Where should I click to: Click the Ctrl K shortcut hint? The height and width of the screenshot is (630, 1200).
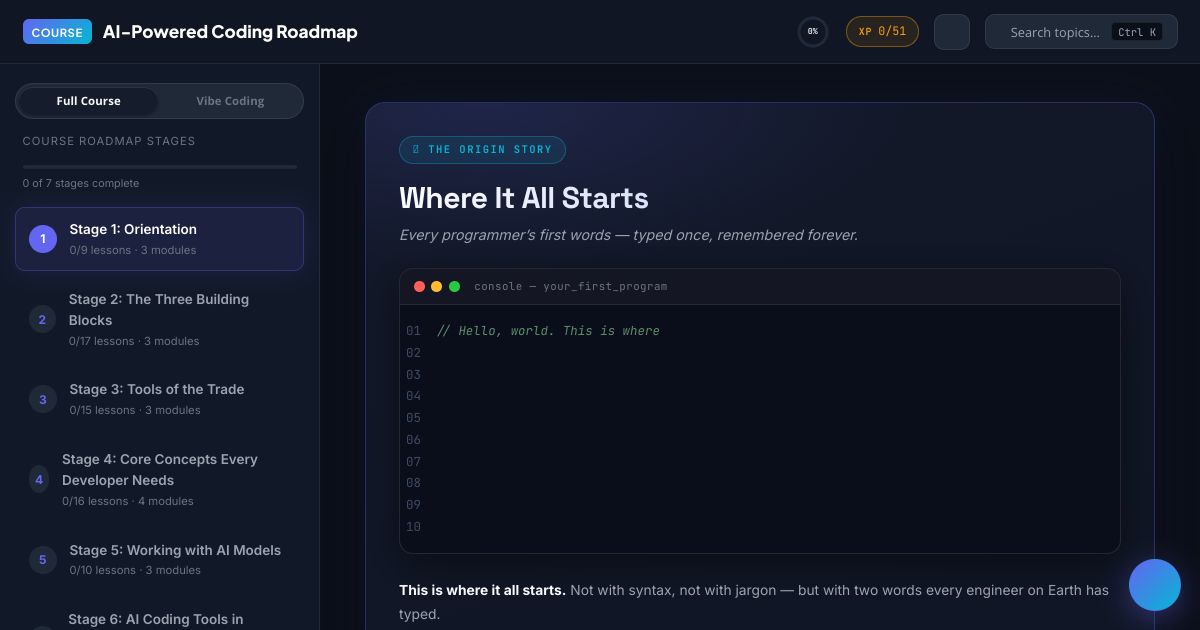click(x=1137, y=32)
